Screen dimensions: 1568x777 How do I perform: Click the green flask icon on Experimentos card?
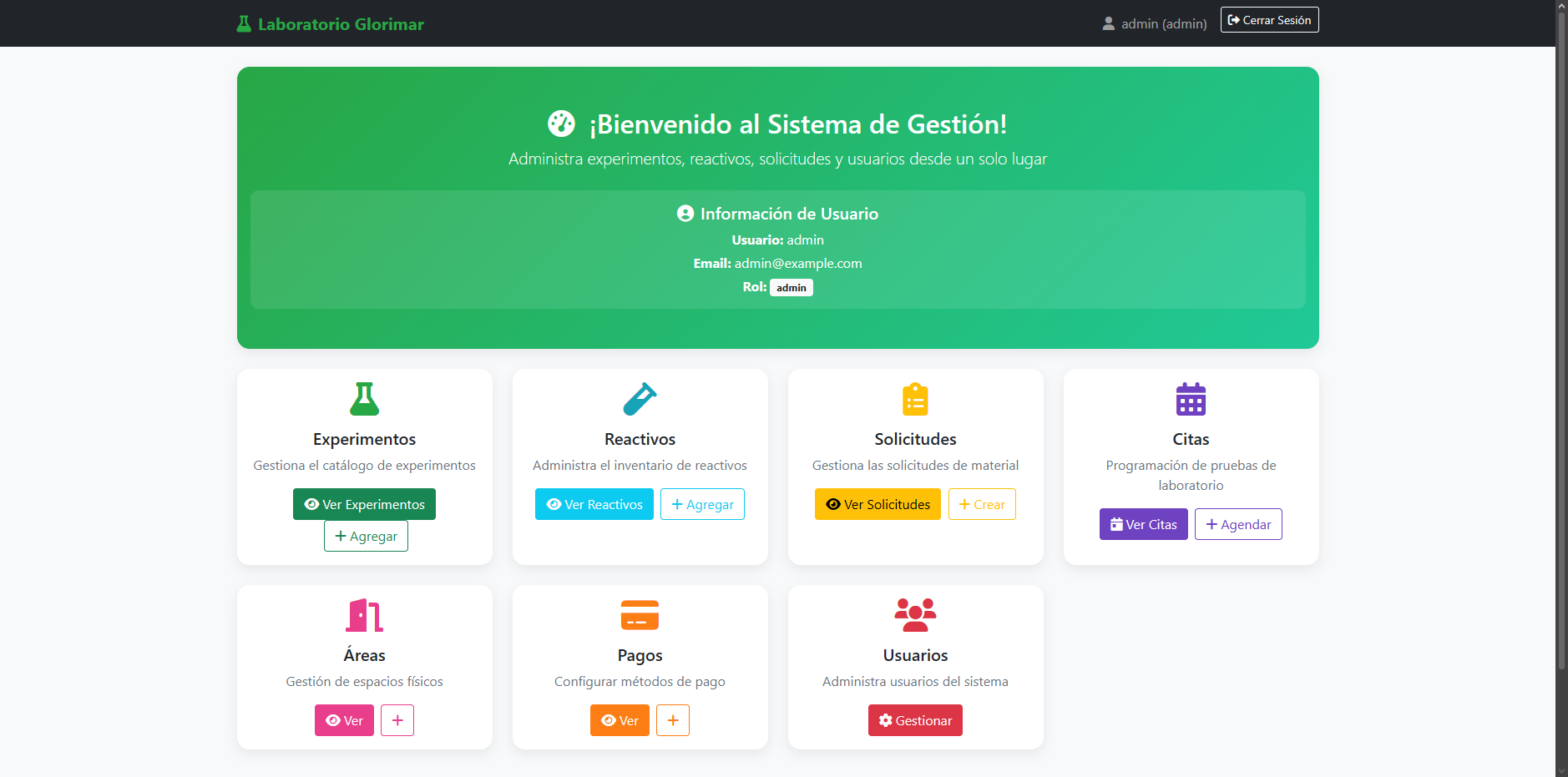tap(365, 399)
